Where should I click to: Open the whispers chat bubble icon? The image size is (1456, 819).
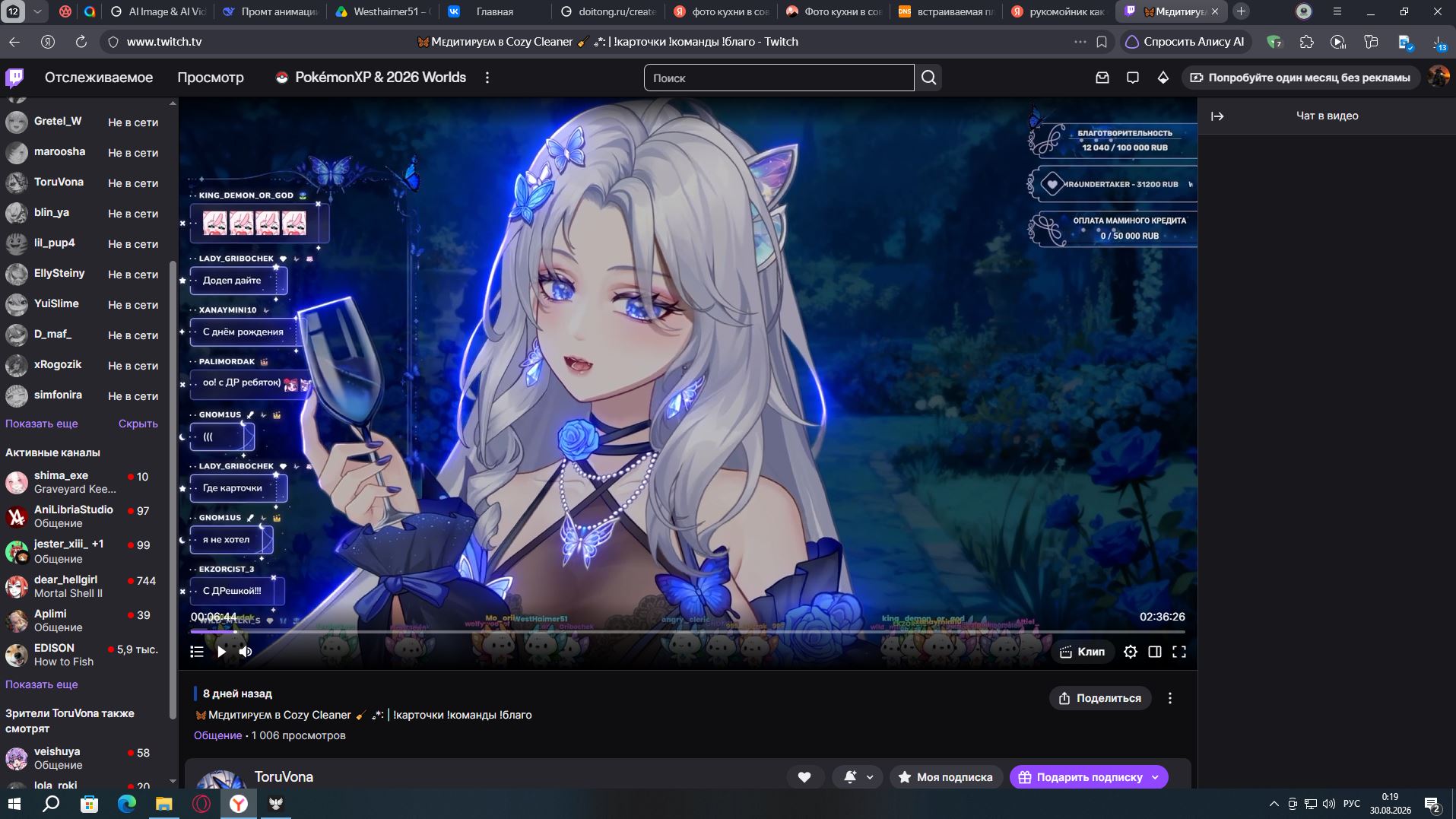[x=1132, y=78]
